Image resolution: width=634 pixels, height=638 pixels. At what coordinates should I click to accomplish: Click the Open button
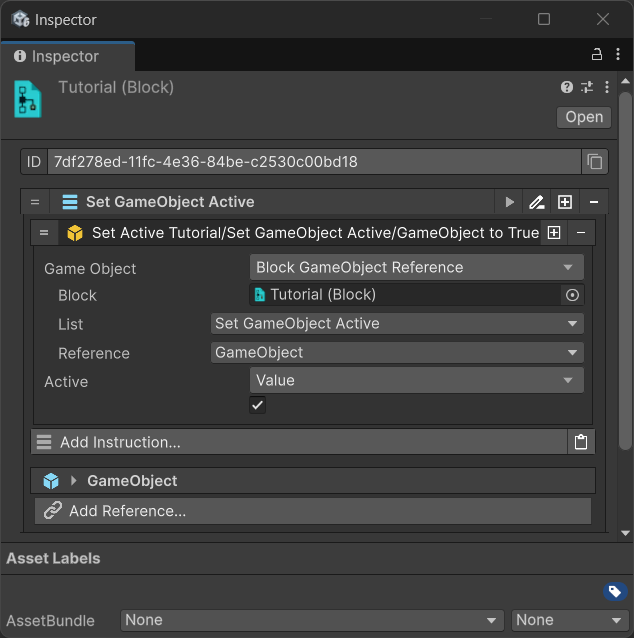(x=584, y=117)
